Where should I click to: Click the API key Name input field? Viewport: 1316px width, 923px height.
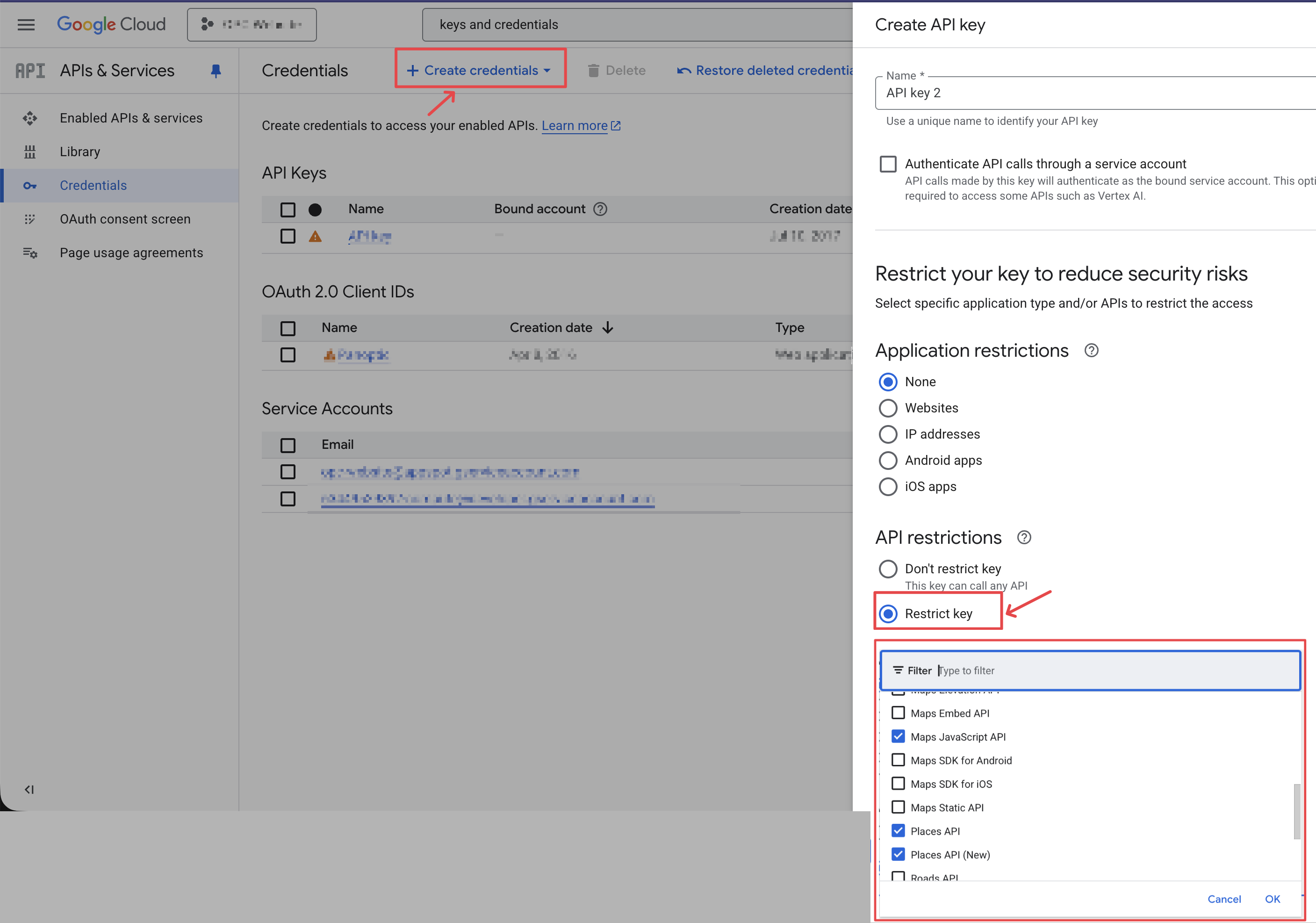pos(1089,93)
